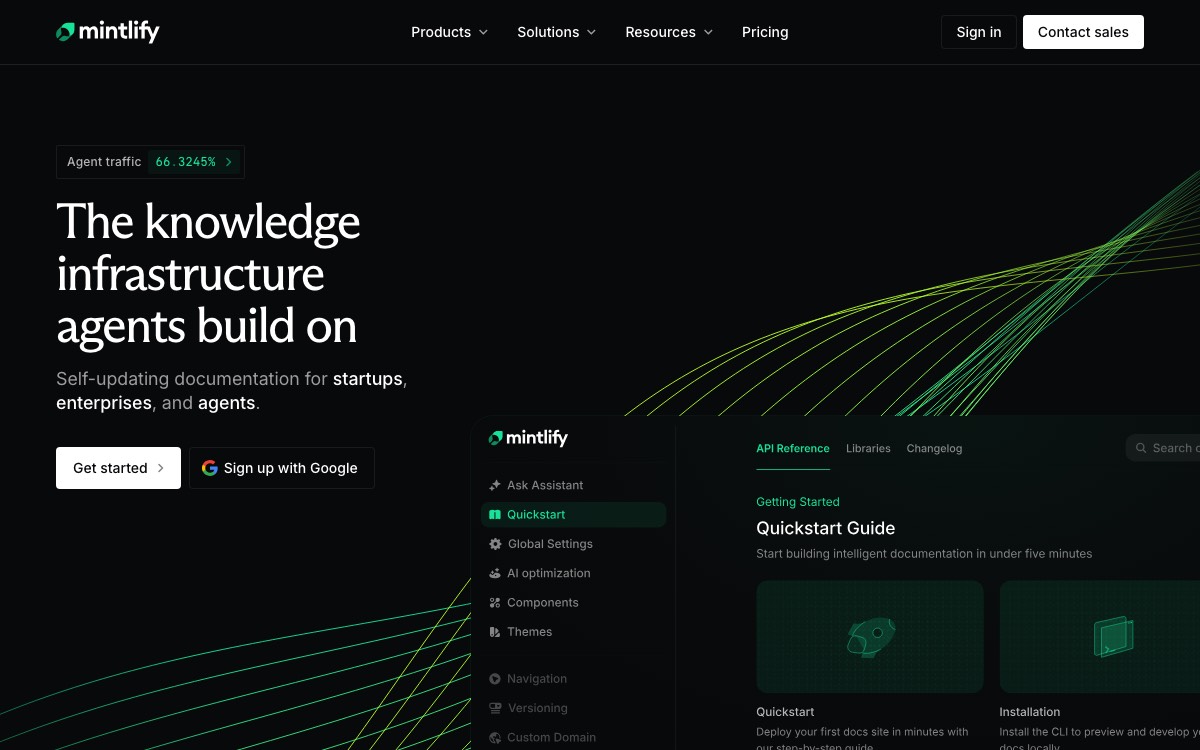Viewport: 1200px width, 750px height.
Task: Select the API Reference tab
Action: (x=793, y=448)
